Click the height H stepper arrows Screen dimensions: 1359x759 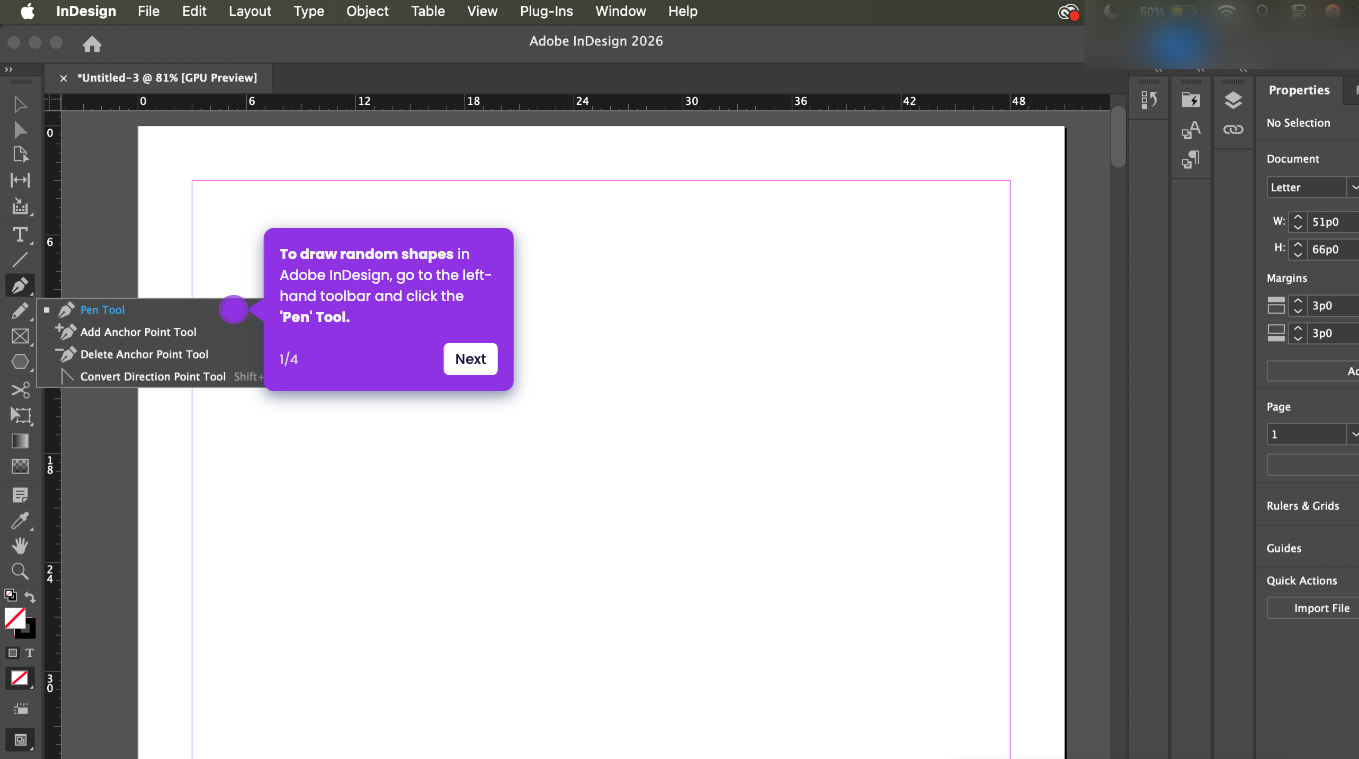[1297, 248]
